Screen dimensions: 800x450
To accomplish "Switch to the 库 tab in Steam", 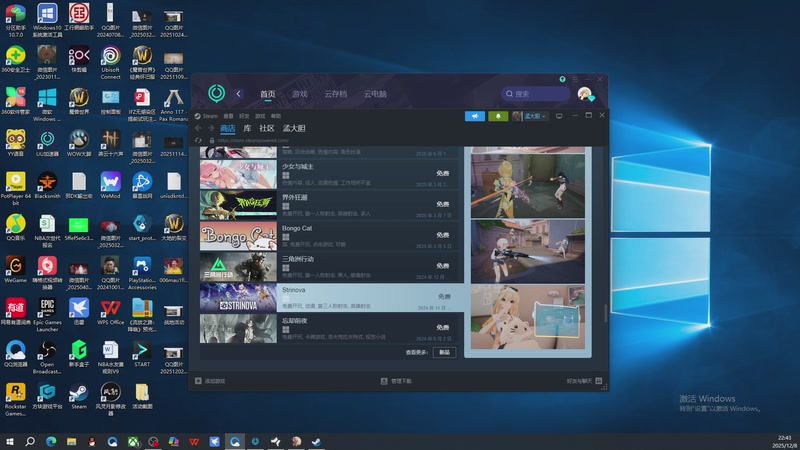I will pos(247,128).
